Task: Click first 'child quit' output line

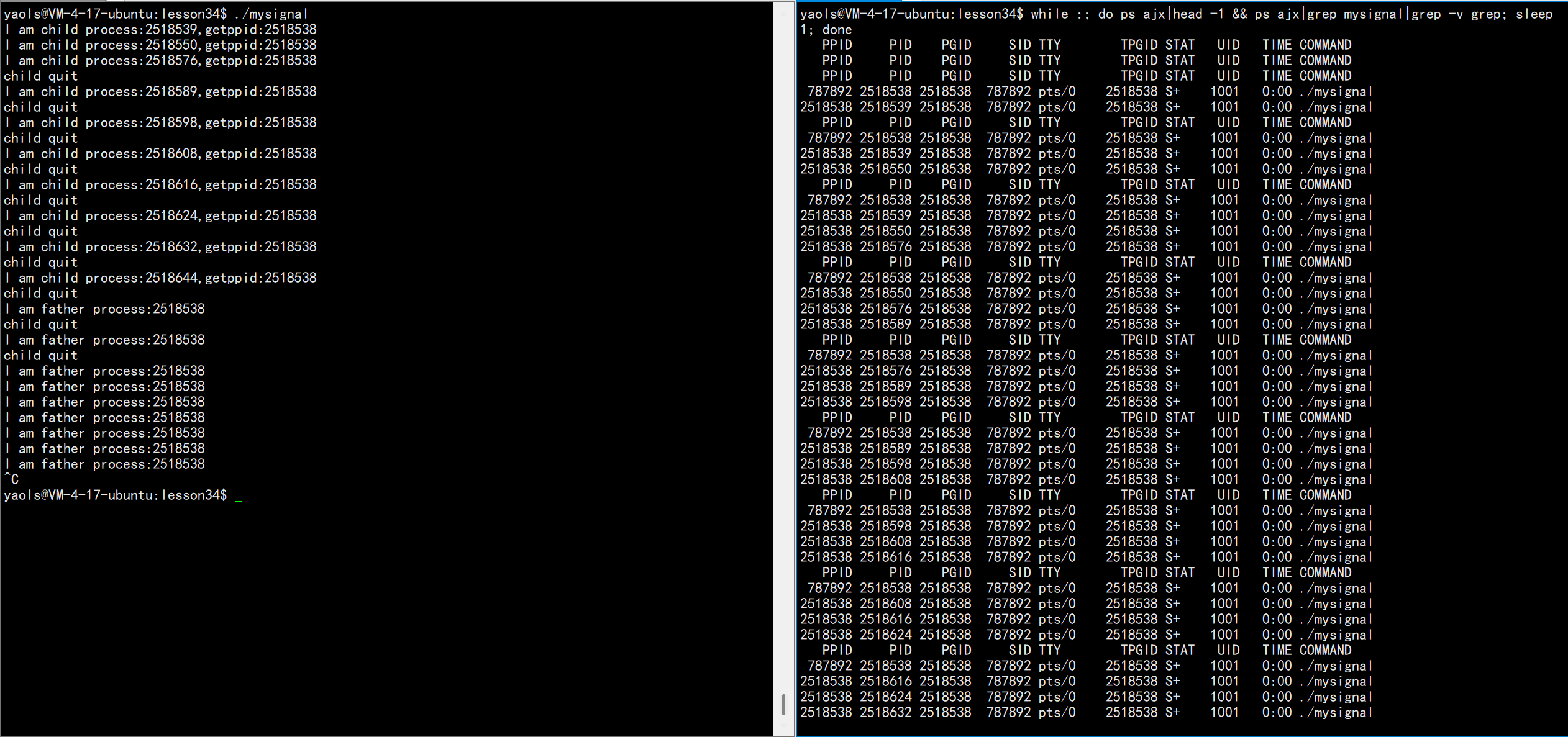Action: [41, 76]
